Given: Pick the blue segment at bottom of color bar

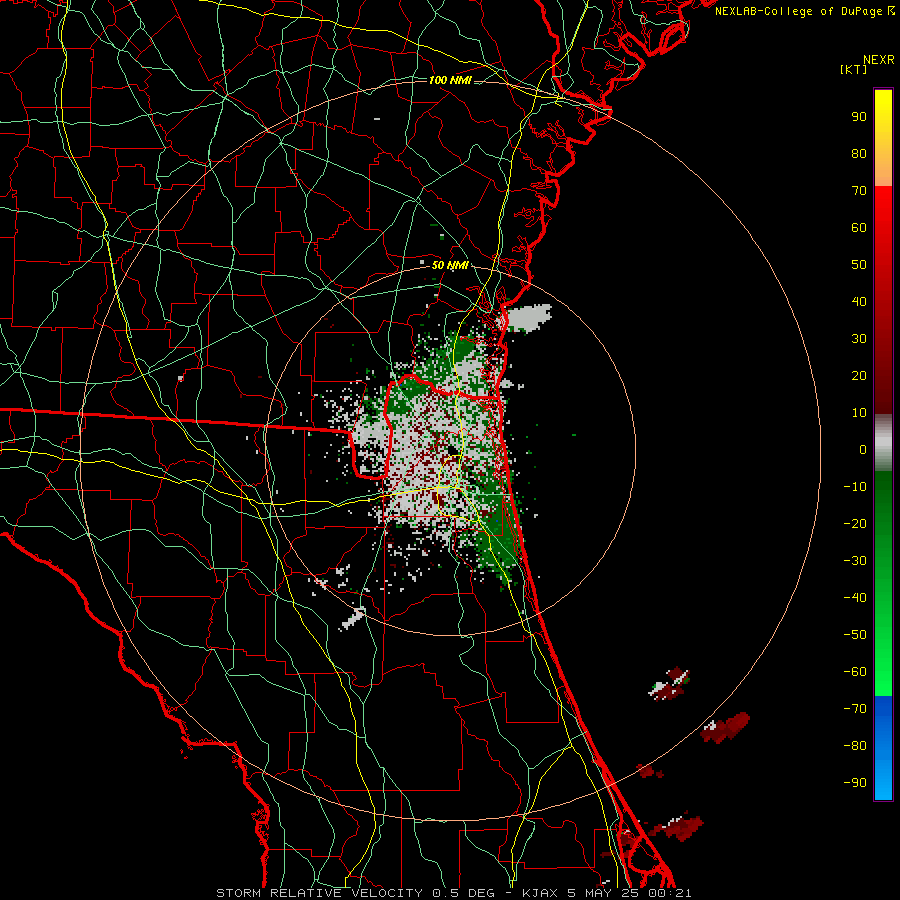Looking at the screenshot, I should 883,748.
